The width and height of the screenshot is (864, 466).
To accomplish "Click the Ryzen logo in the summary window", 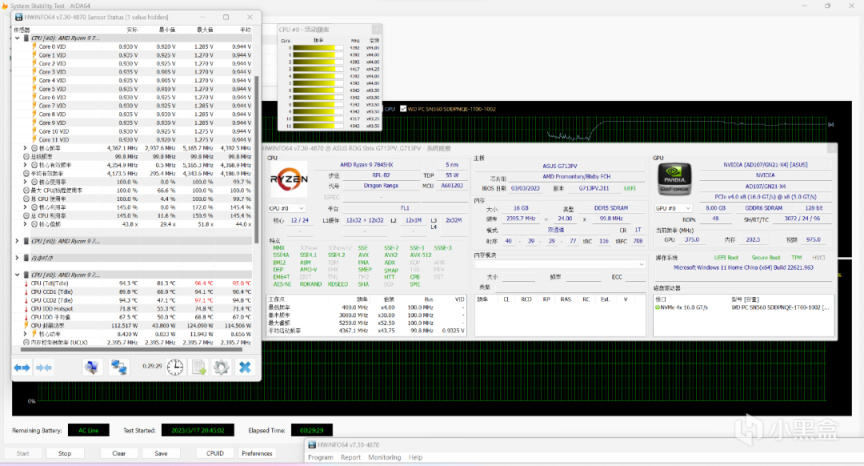I will (289, 180).
